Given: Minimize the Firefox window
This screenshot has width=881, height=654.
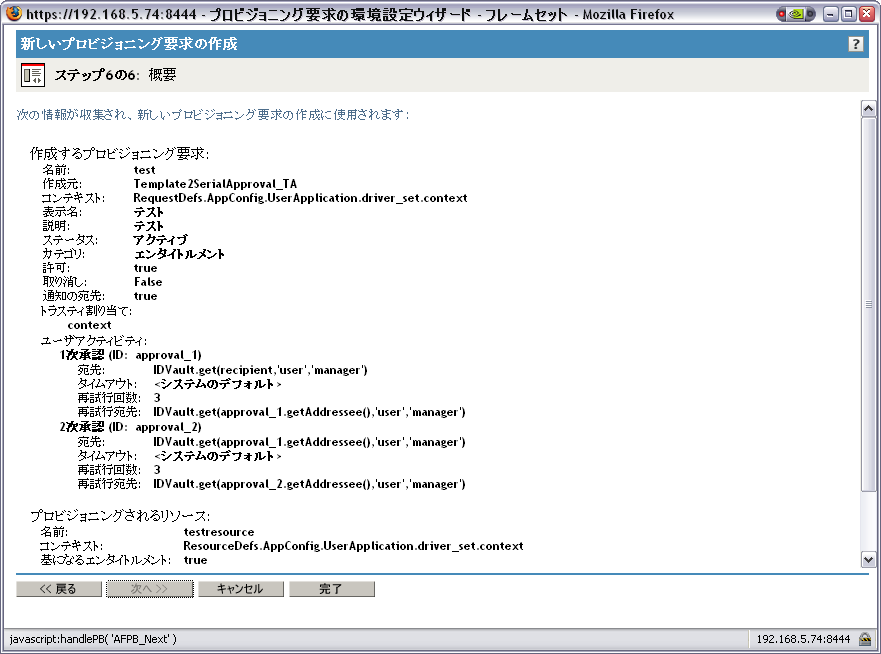Looking at the screenshot, I should pos(831,14).
